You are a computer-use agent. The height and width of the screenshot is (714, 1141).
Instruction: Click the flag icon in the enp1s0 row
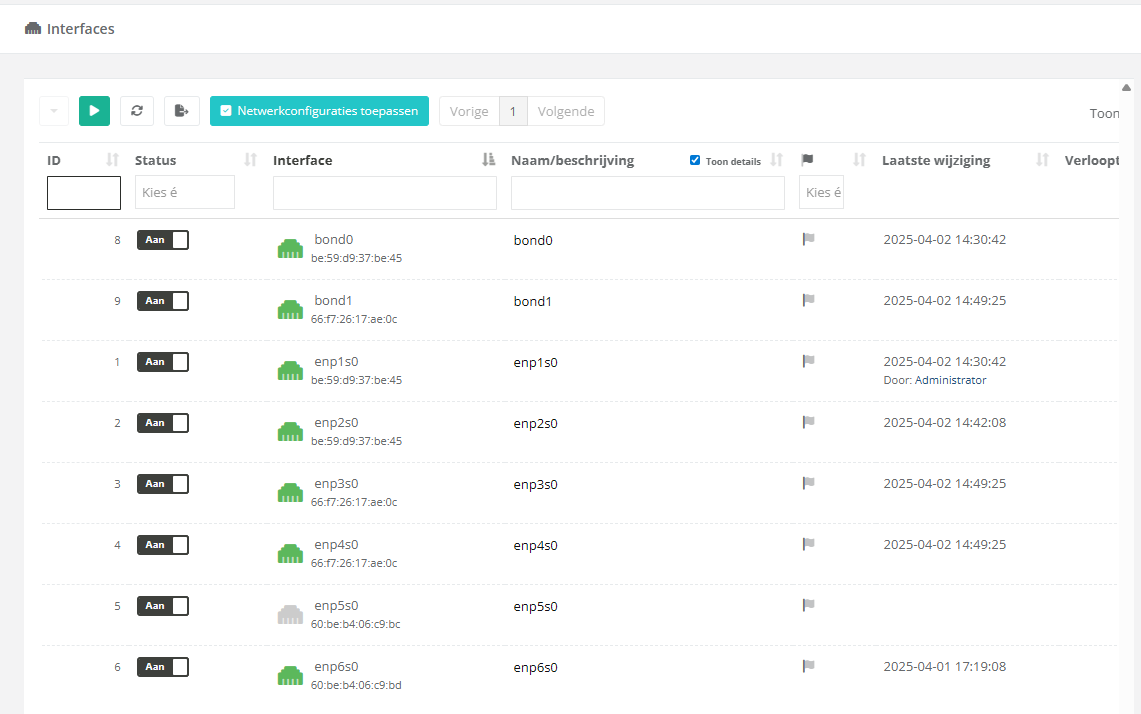[808, 361]
